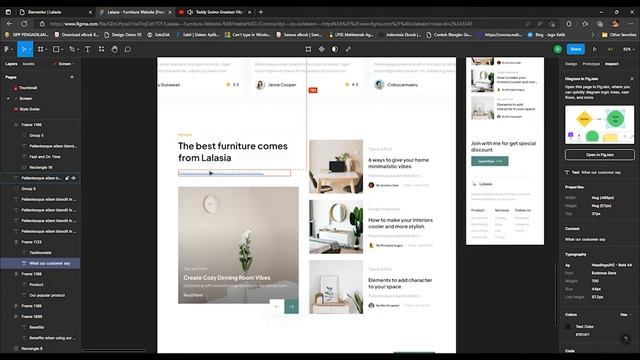The width and height of the screenshot is (640, 360).
Task: Select the Rectangle shape tool
Action: coord(56,49)
